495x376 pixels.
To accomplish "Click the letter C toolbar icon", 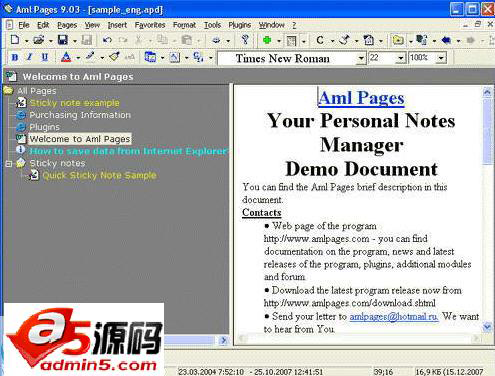I will 320,40.
